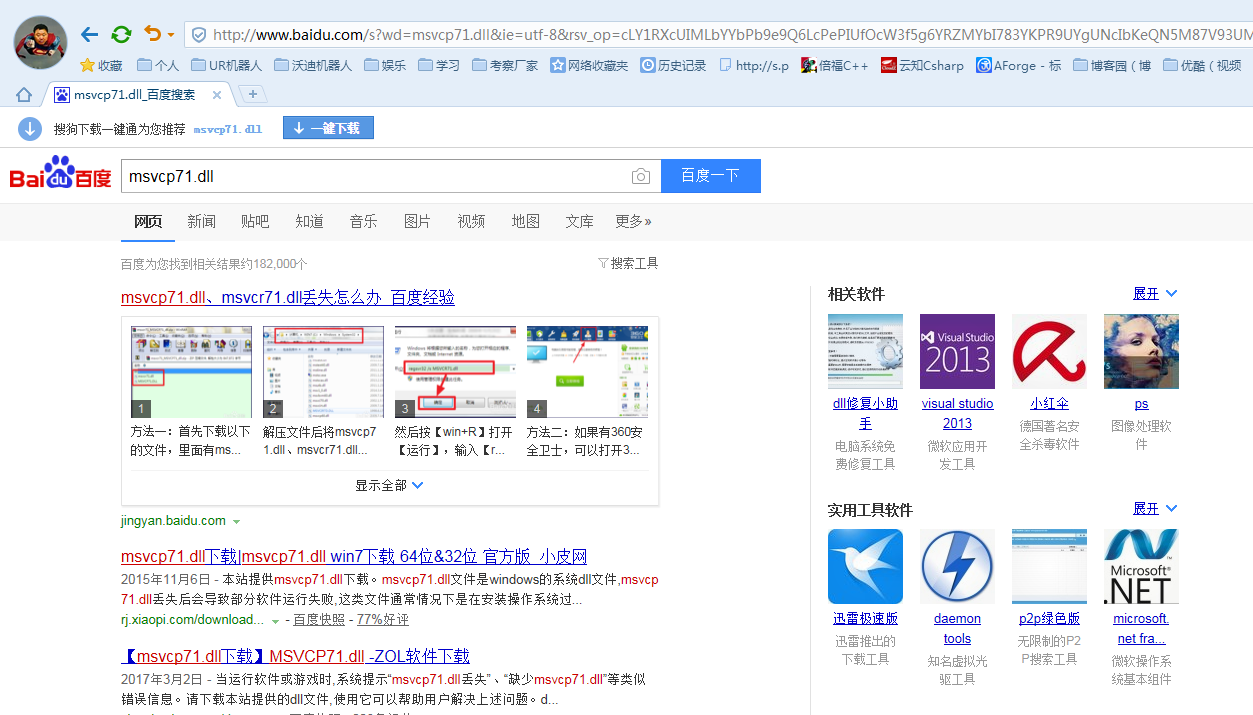Click the step 3 tutorial thumbnail
1253x715 pixels.
click(x=455, y=372)
